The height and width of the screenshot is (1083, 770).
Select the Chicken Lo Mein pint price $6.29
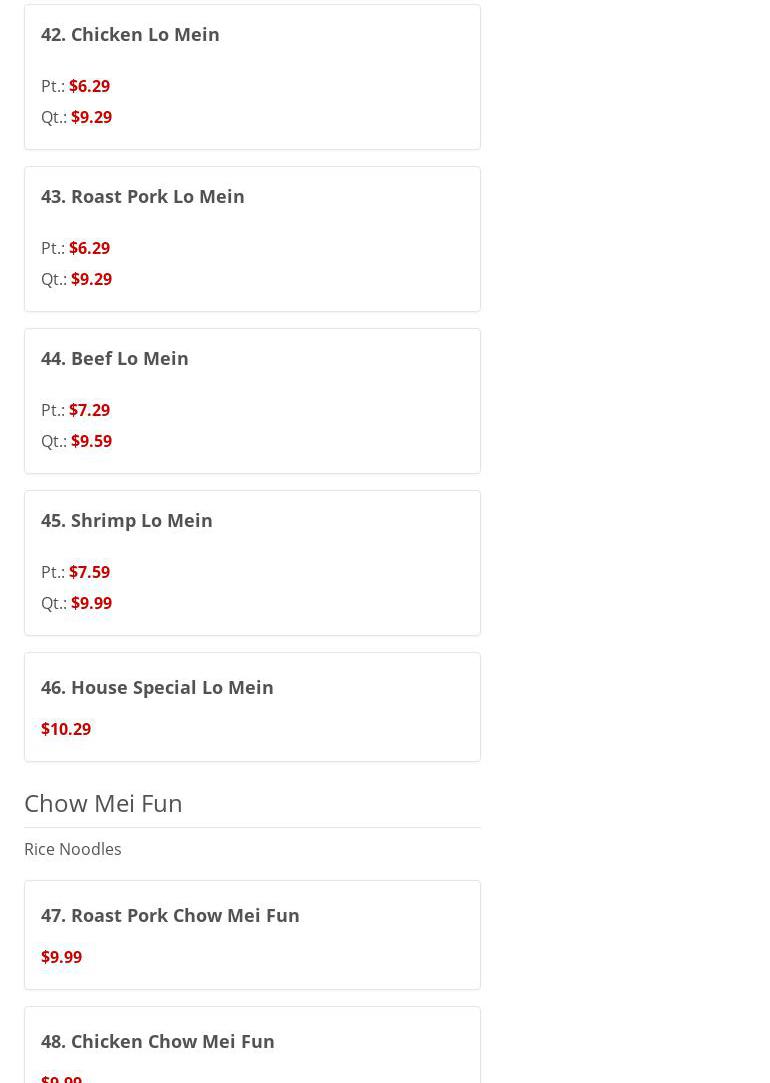[89, 86]
